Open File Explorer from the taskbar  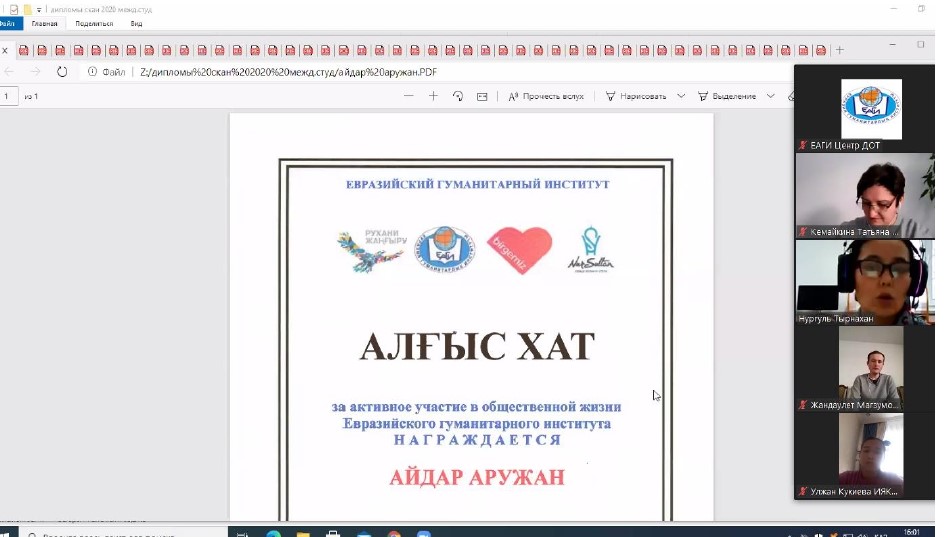304,533
